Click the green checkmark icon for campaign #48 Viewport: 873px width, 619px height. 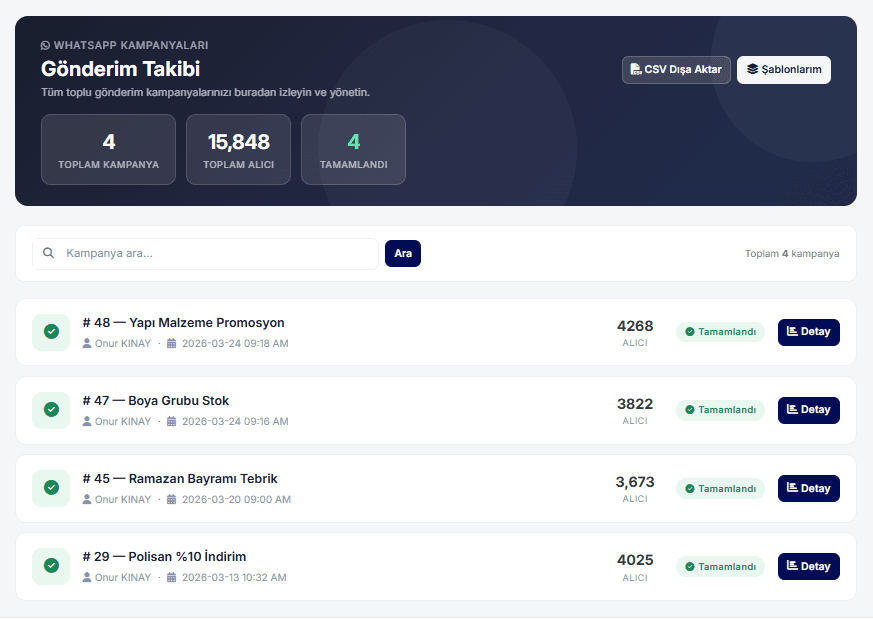click(x=51, y=332)
